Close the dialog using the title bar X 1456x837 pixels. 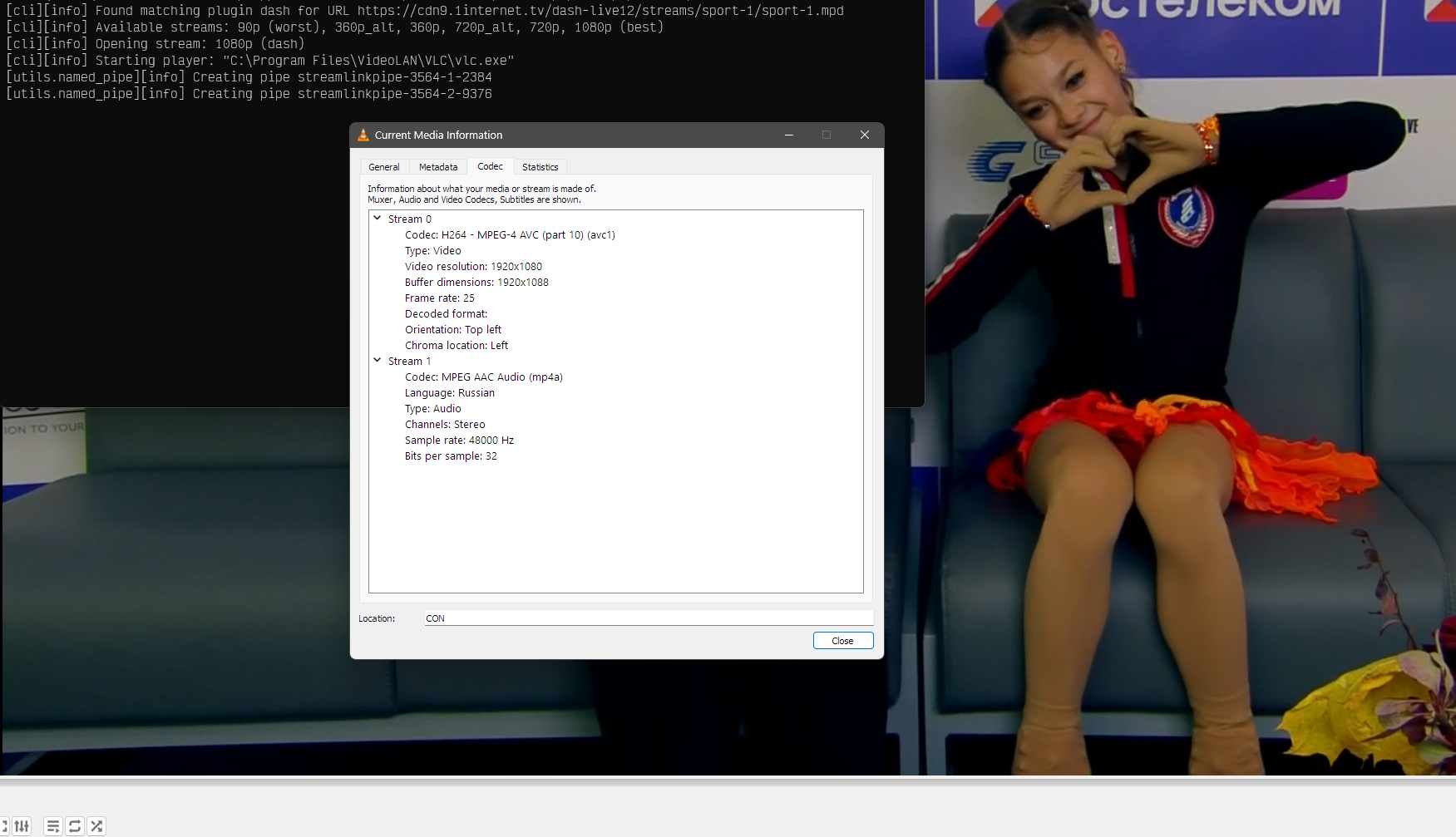point(864,135)
